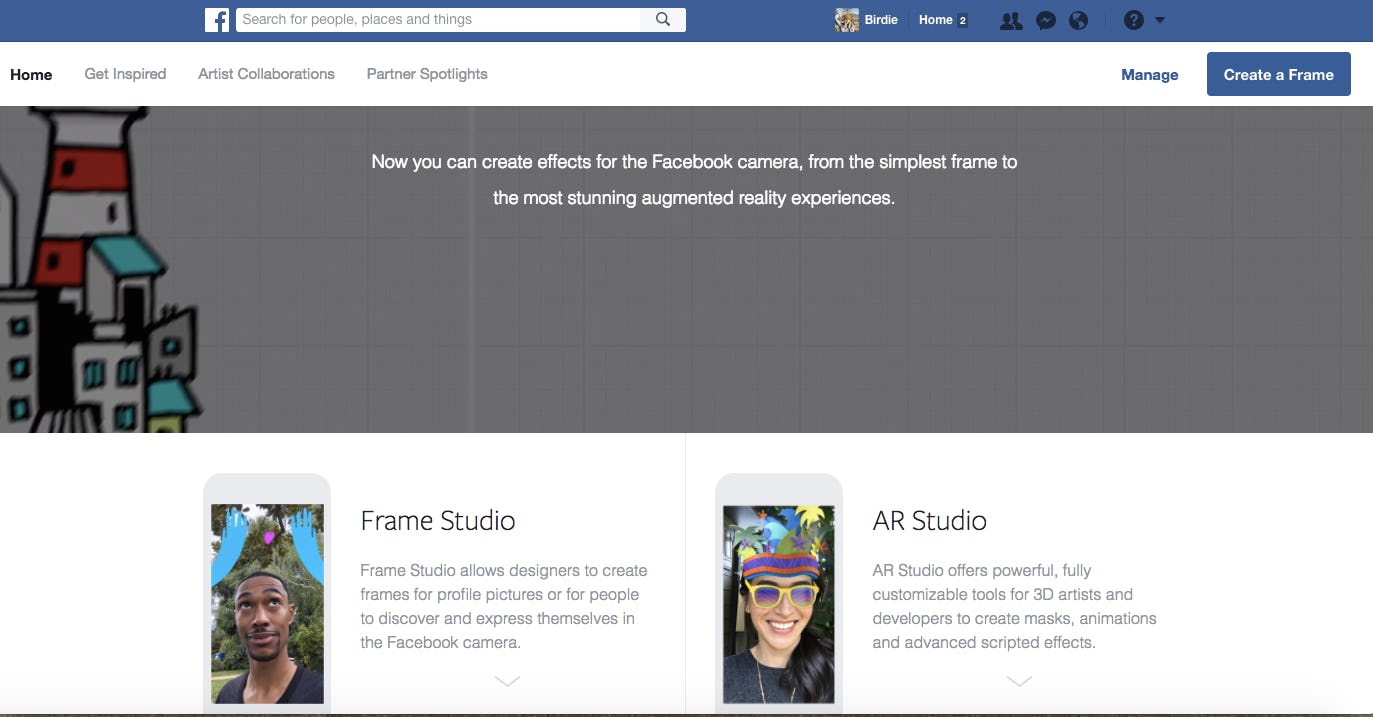The height and width of the screenshot is (717, 1373).
Task: Expand the Frame Studio chevron
Action: pos(507,681)
